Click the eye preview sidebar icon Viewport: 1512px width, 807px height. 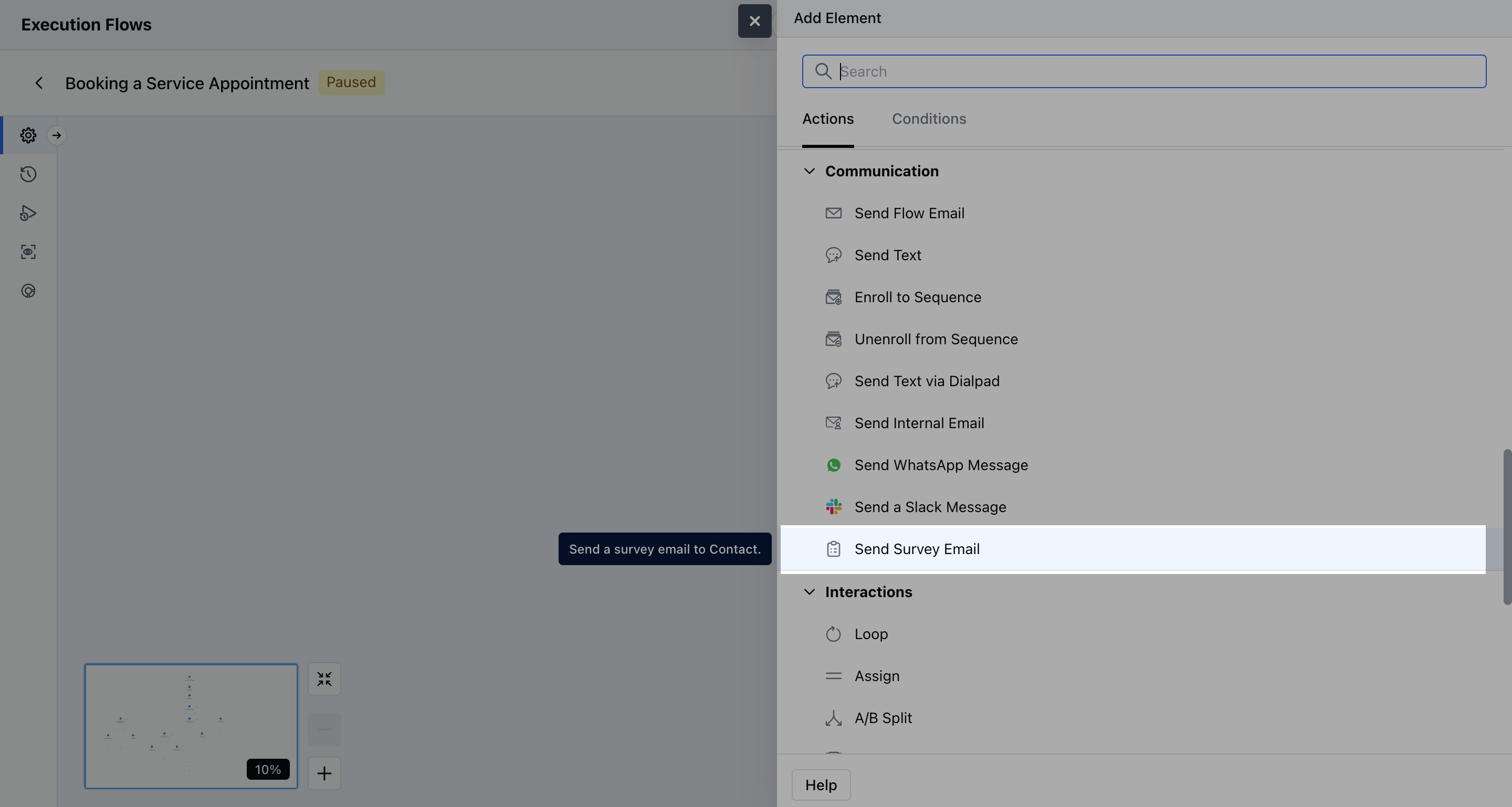tap(28, 252)
